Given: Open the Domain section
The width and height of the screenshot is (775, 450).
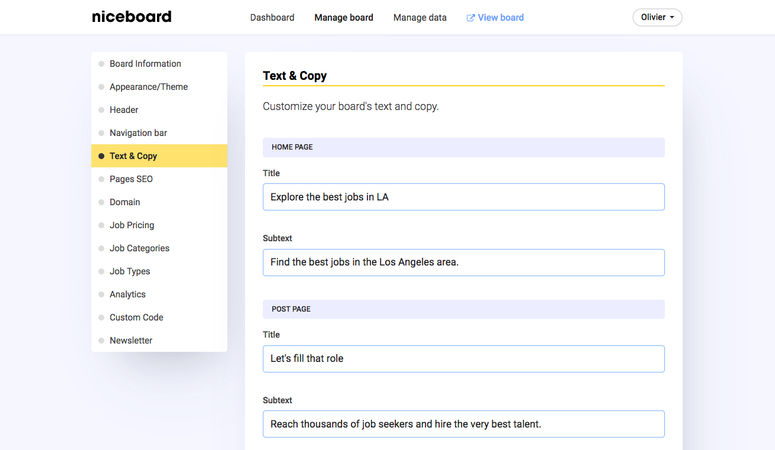Looking at the screenshot, I should [x=159, y=202].
